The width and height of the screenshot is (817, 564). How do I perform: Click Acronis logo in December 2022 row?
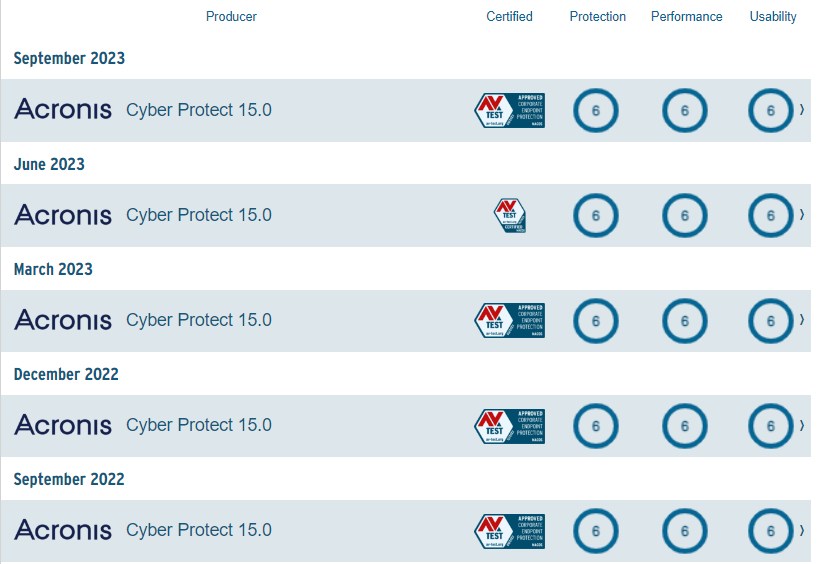click(x=63, y=425)
